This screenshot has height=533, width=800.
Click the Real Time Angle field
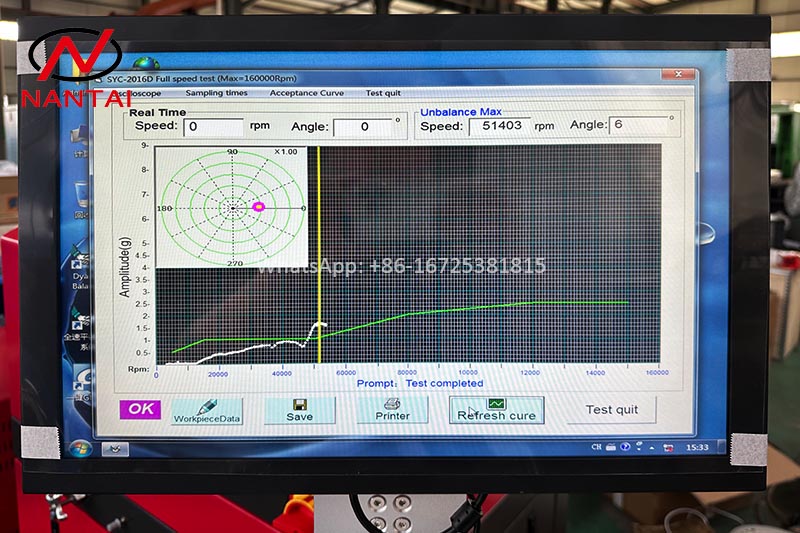coord(363,127)
